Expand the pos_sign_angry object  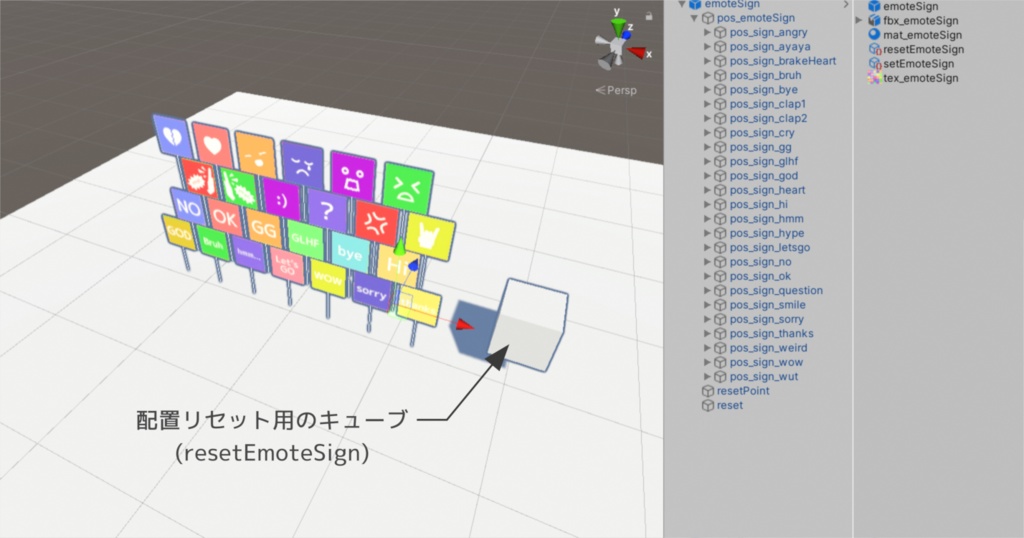click(x=707, y=32)
